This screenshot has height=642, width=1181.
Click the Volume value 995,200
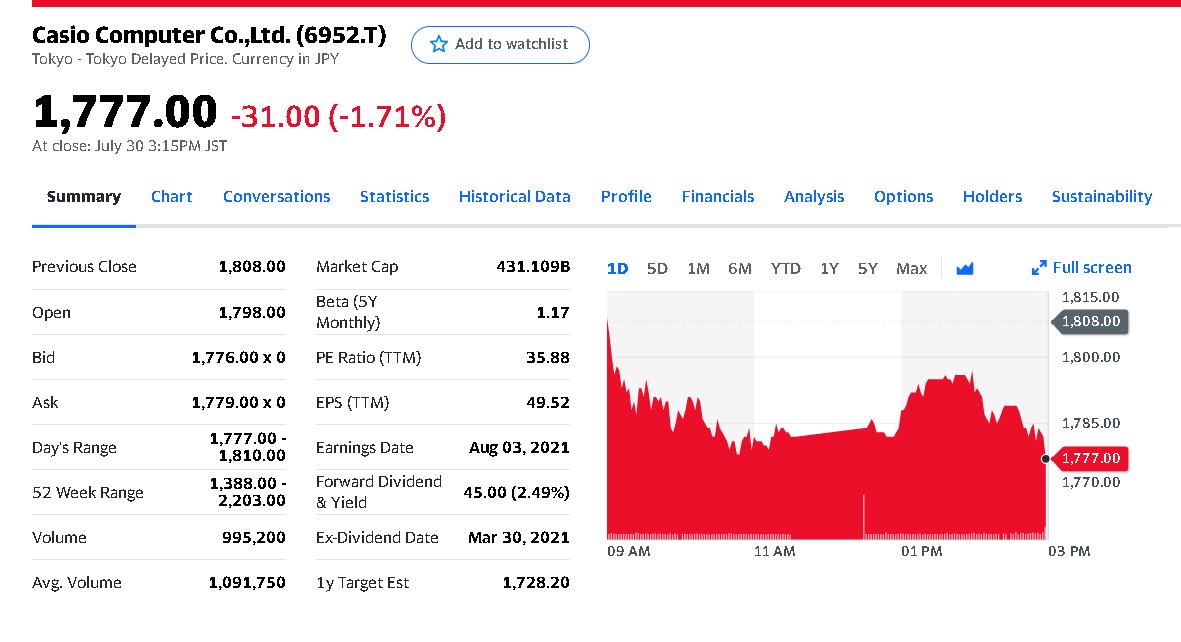(x=254, y=538)
